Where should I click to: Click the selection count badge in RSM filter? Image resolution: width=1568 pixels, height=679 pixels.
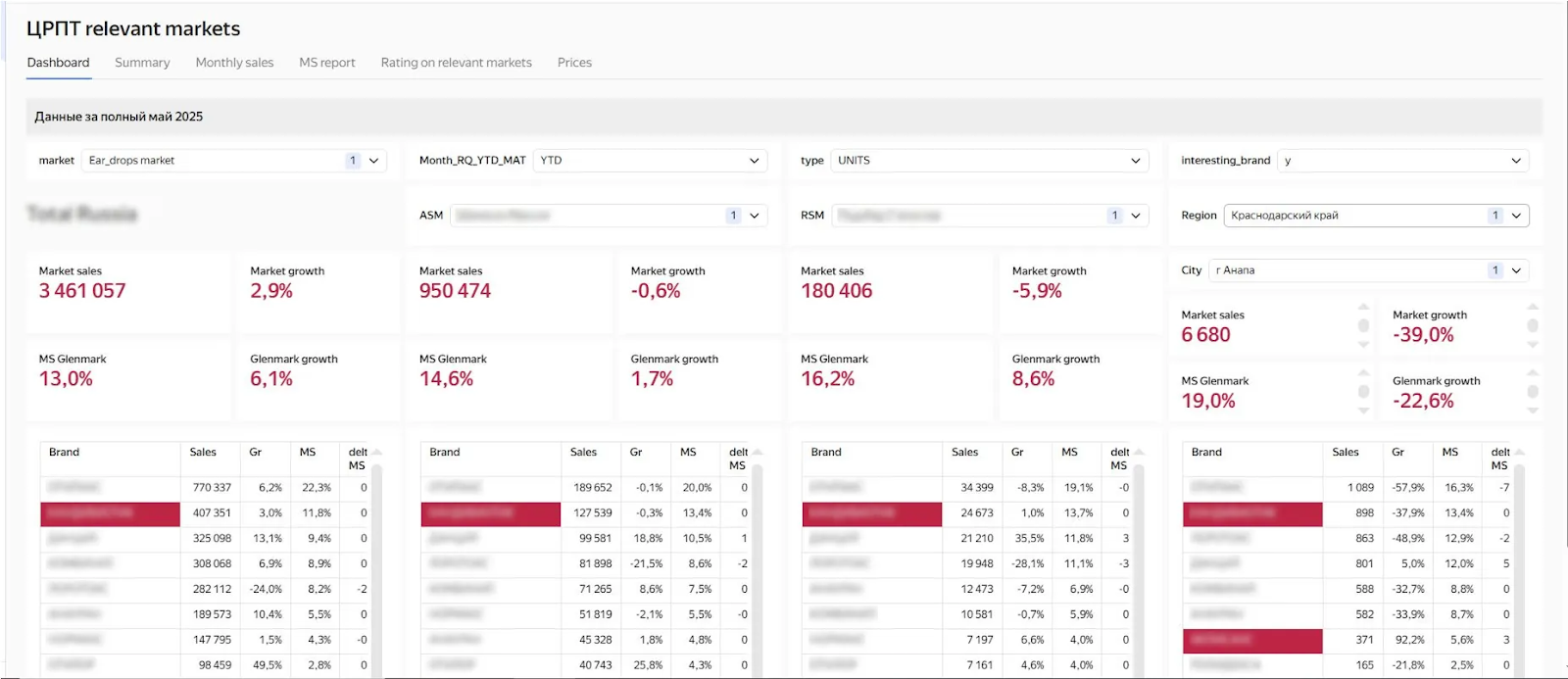click(1114, 216)
